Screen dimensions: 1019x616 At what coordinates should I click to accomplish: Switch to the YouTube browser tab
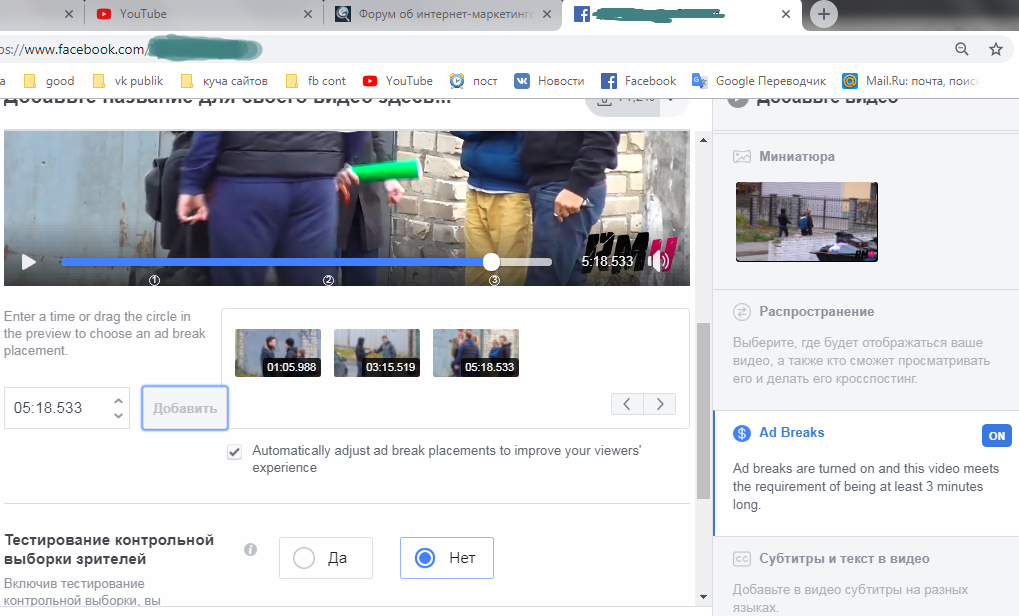pos(201,14)
